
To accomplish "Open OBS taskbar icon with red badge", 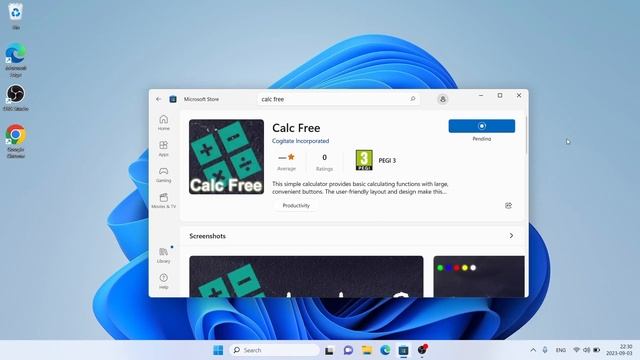I will tap(422, 350).
